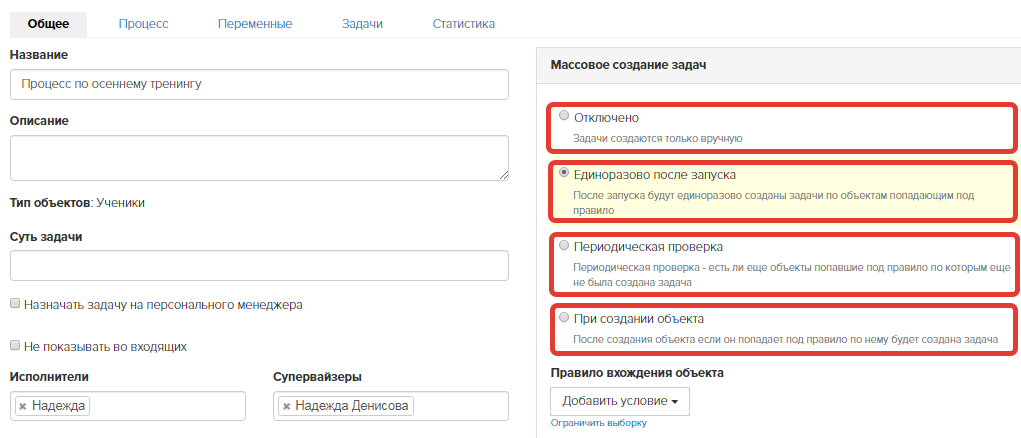Tick Не показывать во входящих checkbox
The height and width of the screenshot is (438, 1021).
15,346
